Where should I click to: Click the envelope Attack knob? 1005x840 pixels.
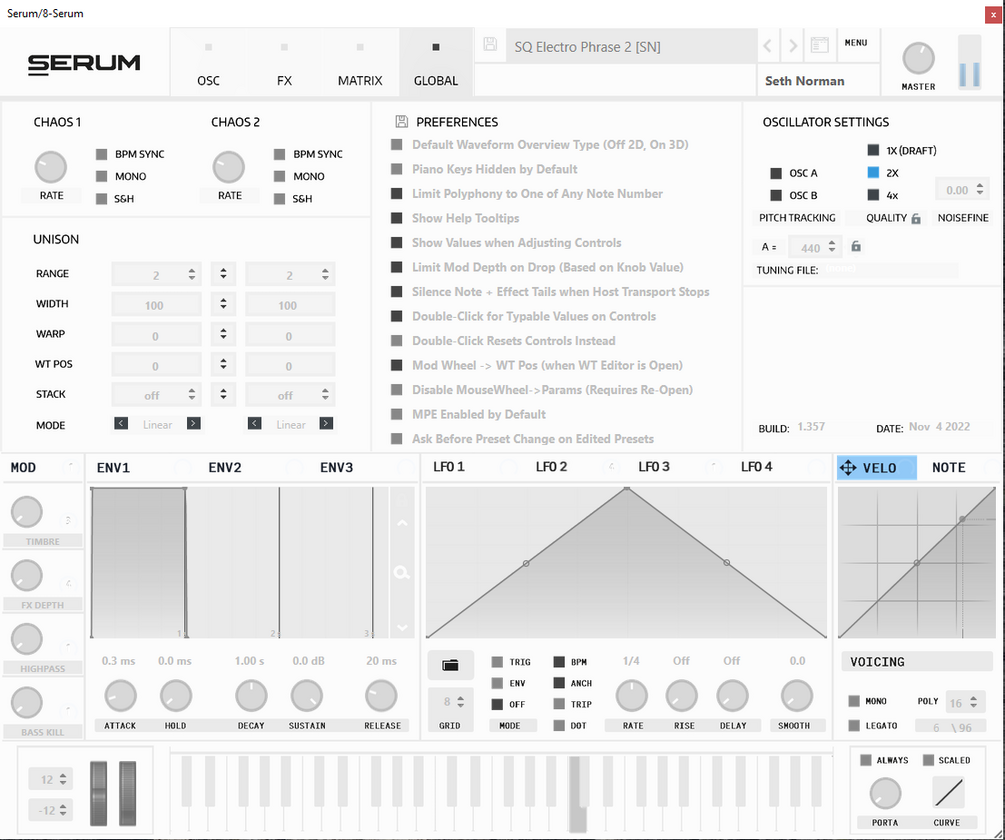pos(120,696)
